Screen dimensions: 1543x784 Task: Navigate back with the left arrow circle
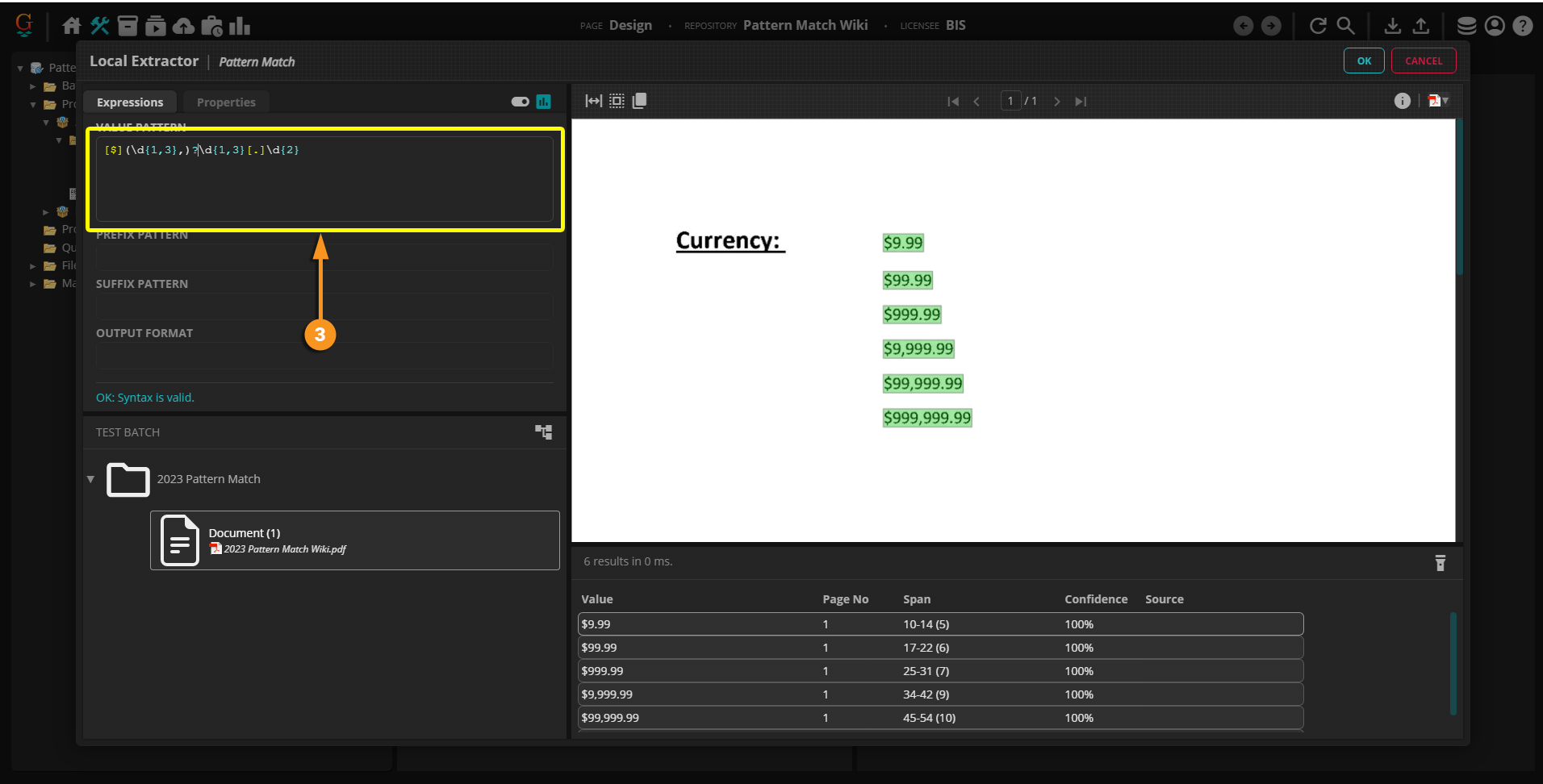coord(1244,26)
